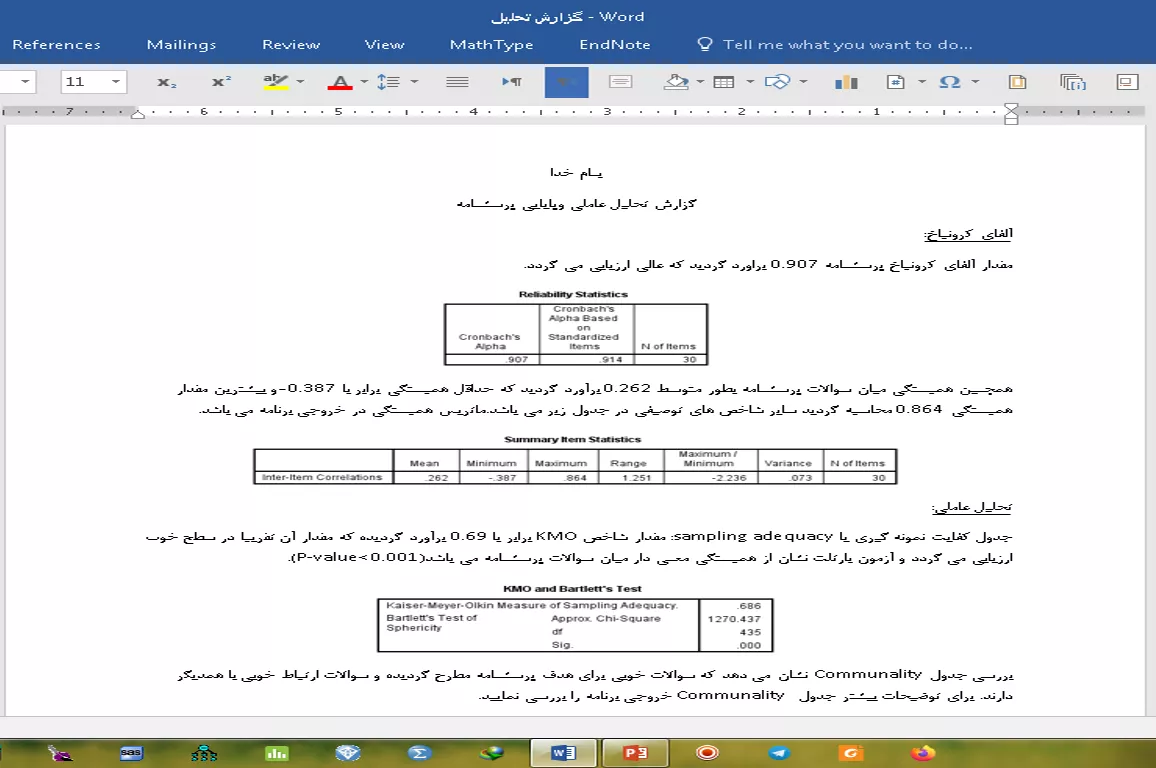
Task: Click the Omega symbol insert icon
Action: pos(950,82)
